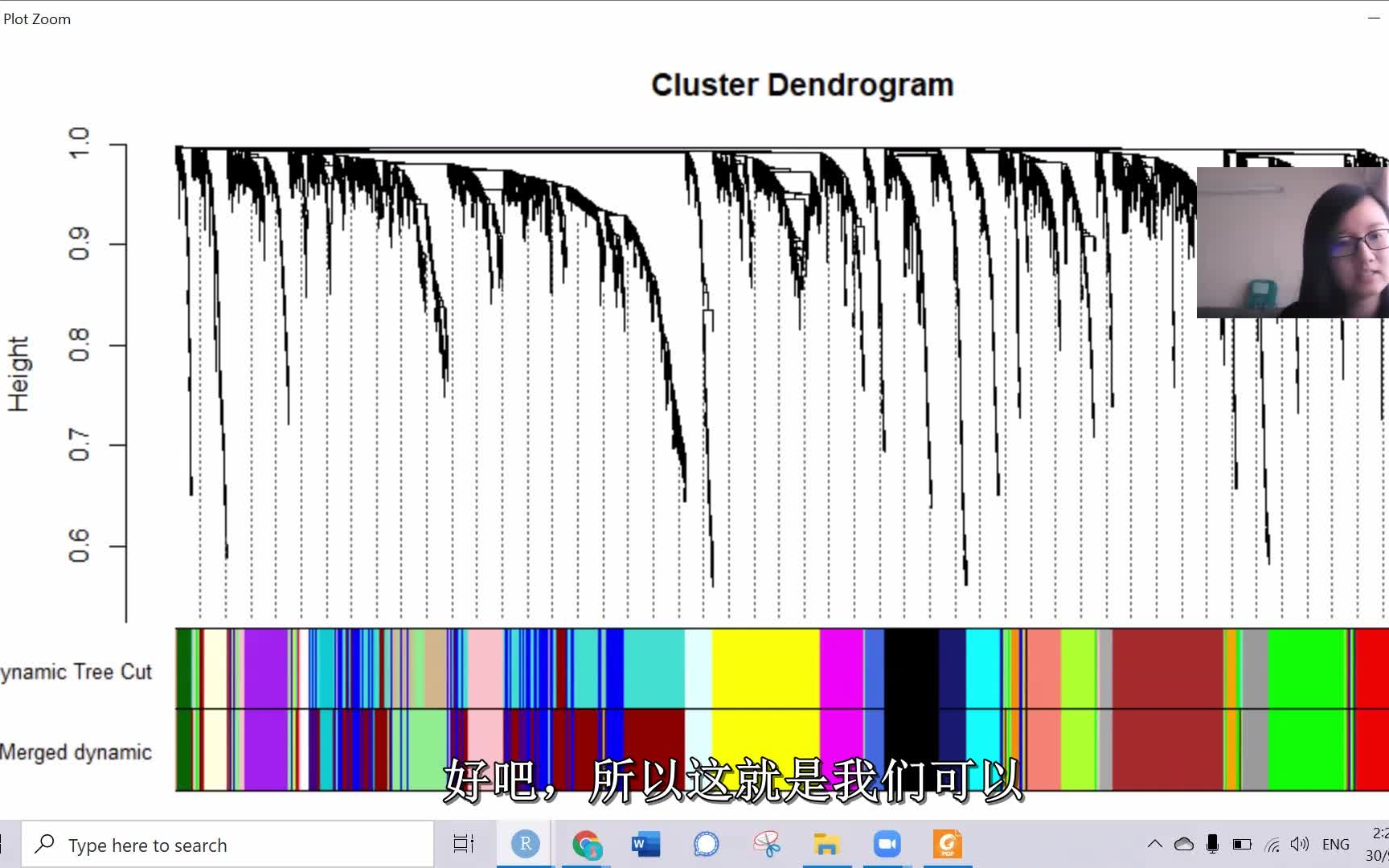
Task: Click the dark red block in Merged dynamic row
Action: pyautogui.click(x=654, y=750)
